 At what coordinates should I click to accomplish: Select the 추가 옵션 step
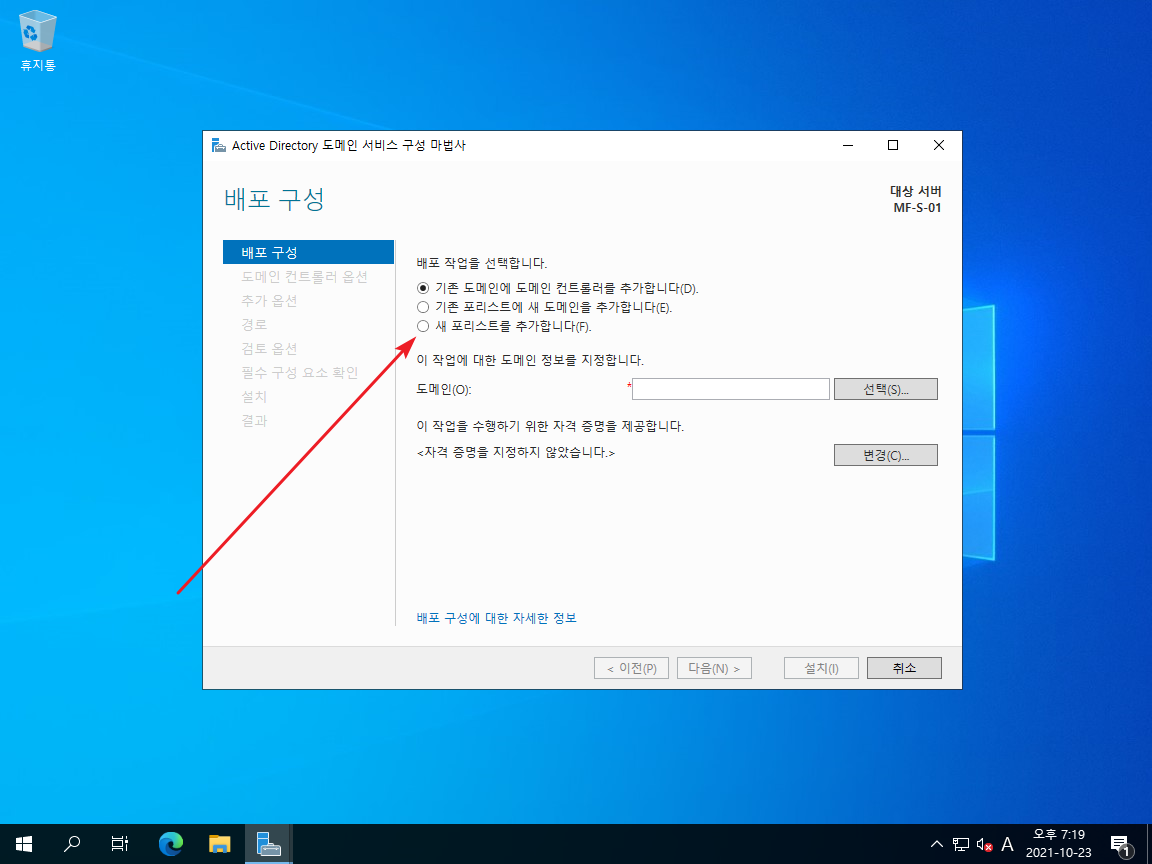point(269,300)
